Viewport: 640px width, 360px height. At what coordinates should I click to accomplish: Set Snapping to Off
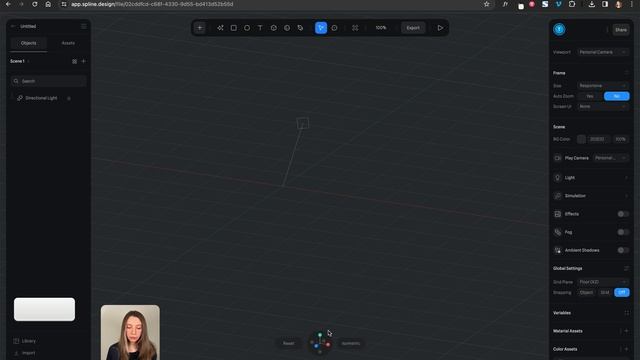point(622,293)
